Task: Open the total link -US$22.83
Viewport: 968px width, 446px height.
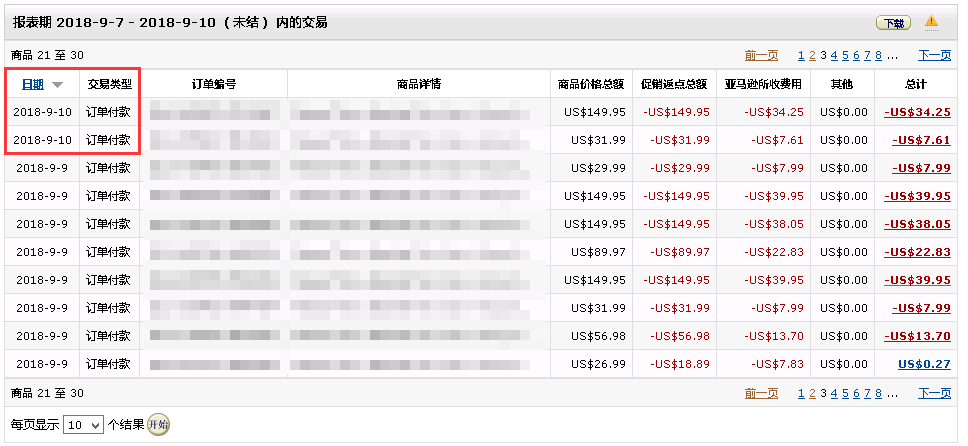Action: 917,252
